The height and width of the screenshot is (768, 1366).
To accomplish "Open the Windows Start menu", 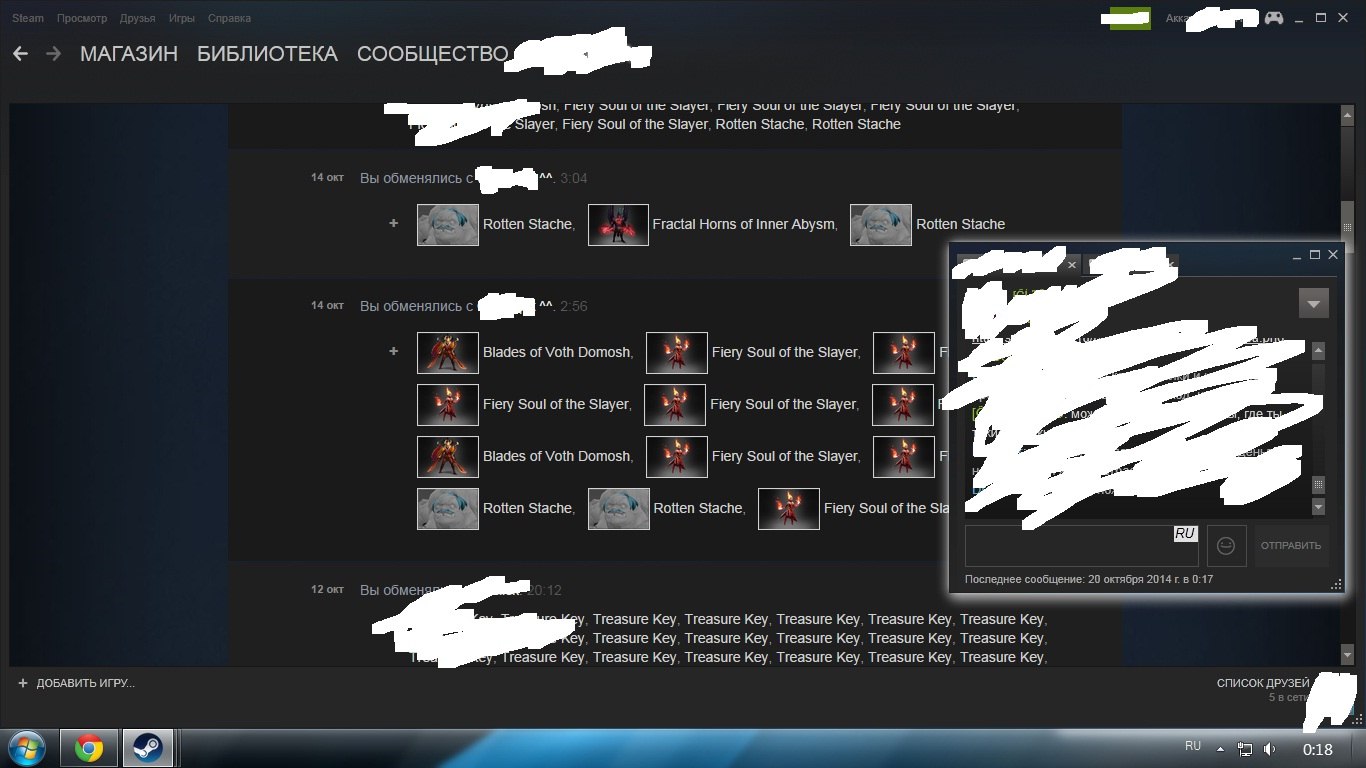I will 27,748.
